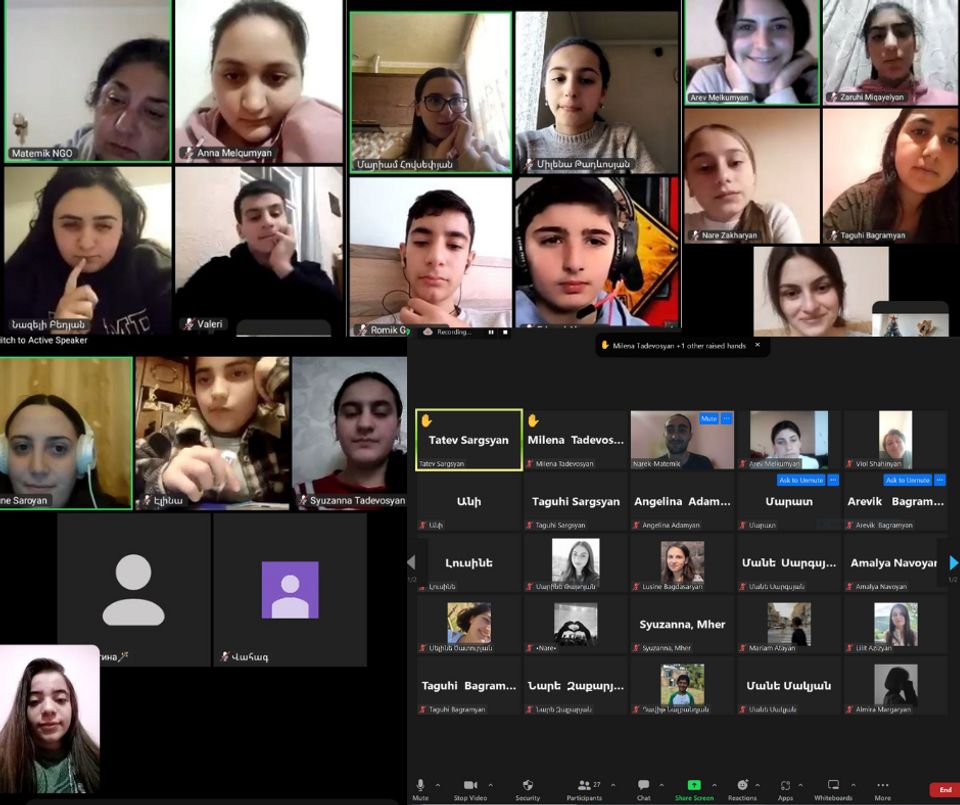Screen dimensions: 960x805
Task: Open the Participants panel
Action: tap(584, 786)
